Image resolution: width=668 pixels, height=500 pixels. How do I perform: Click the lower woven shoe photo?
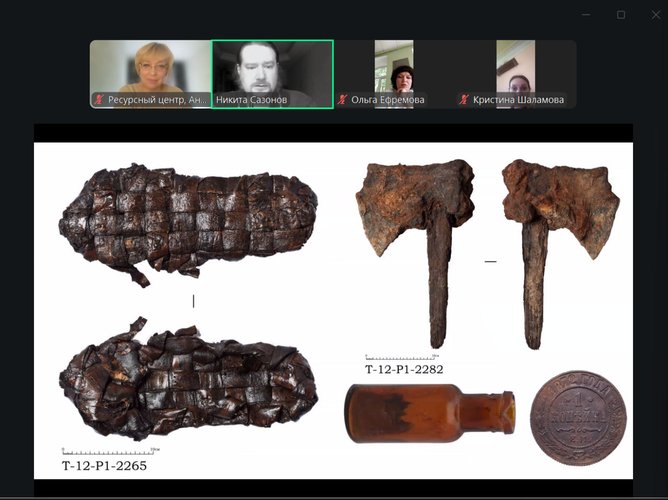click(188, 378)
